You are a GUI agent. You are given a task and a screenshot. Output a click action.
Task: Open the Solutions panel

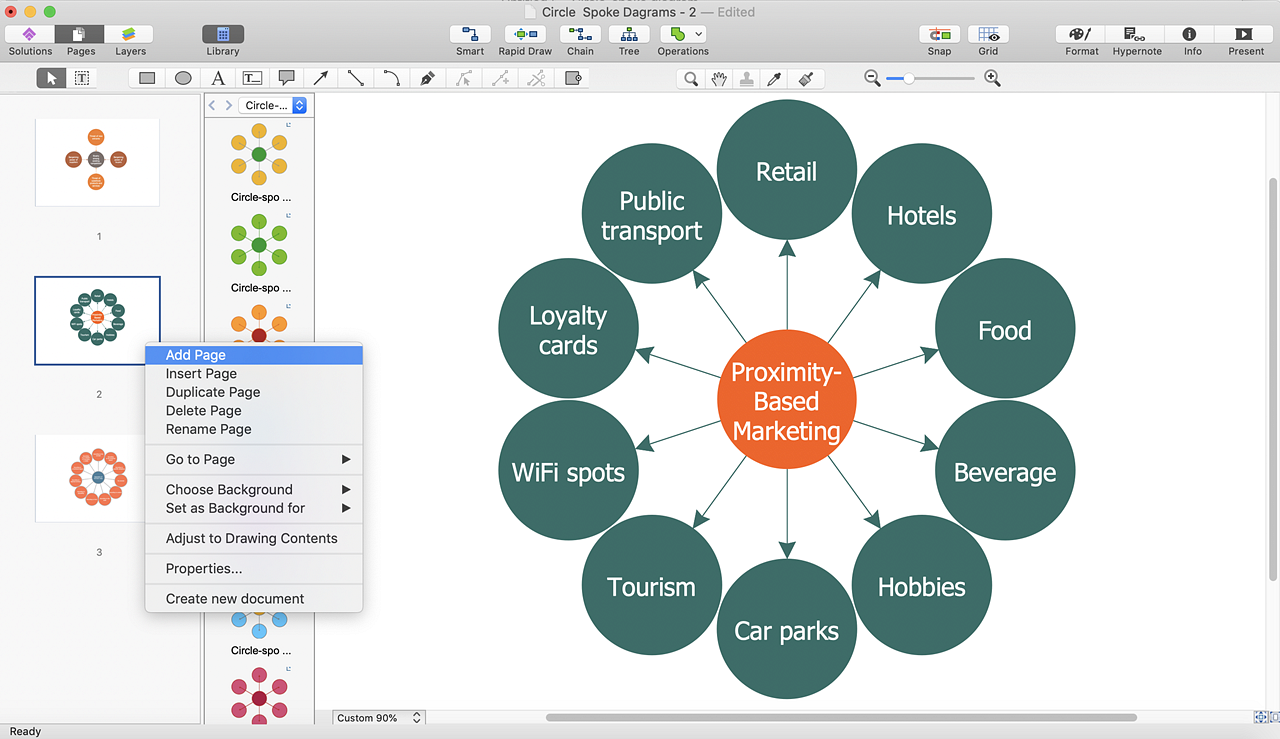pos(29,40)
